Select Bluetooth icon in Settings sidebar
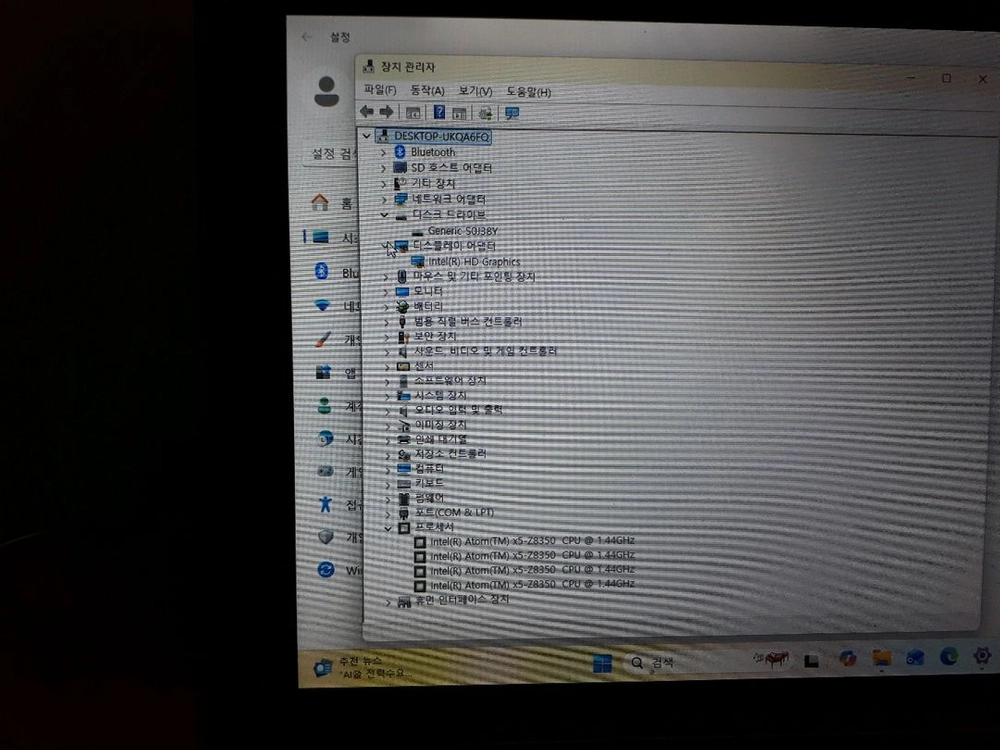This screenshot has width=1000, height=750. (321, 271)
